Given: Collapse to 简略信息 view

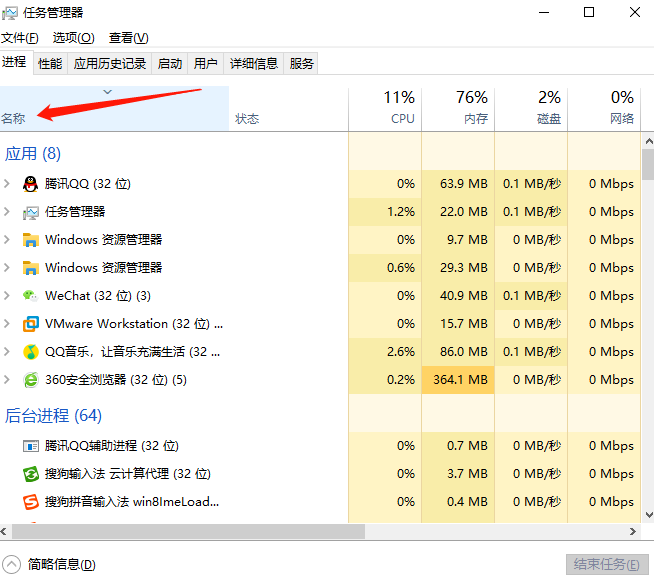Looking at the screenshot, I should click(50, 565).
